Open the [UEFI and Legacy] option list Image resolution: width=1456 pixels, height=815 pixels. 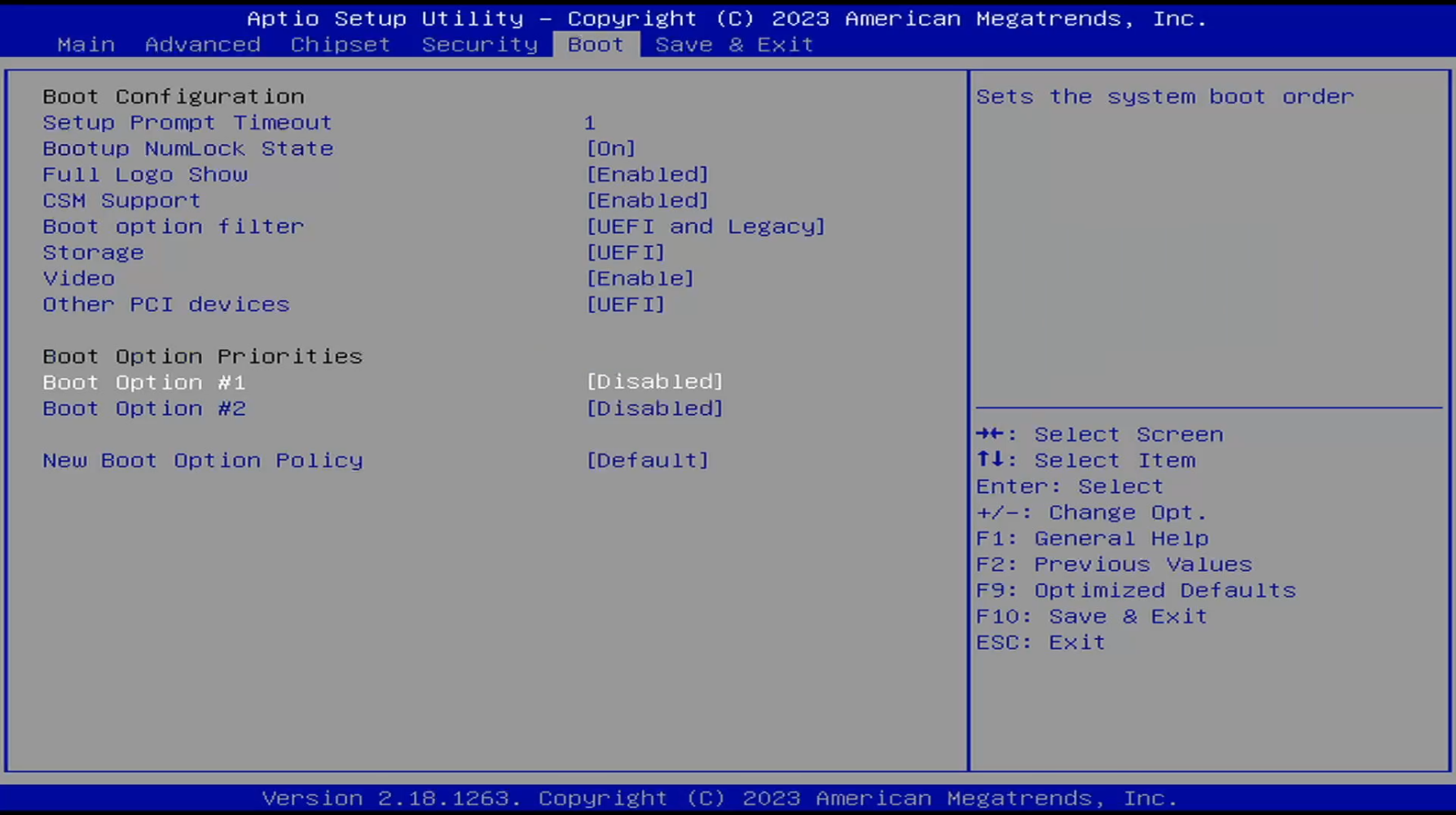pyautogui.click(x=706, y=227)
